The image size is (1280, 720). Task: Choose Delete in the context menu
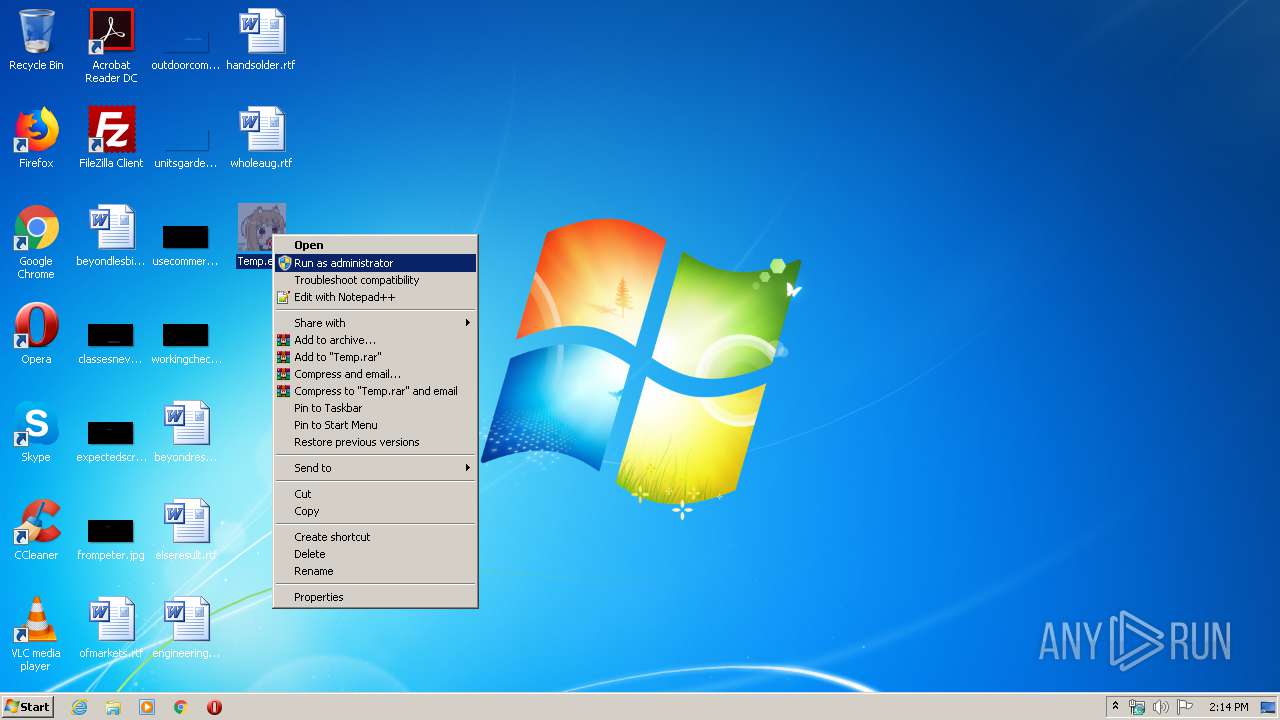pyautogui.click(x=375, y=554)
